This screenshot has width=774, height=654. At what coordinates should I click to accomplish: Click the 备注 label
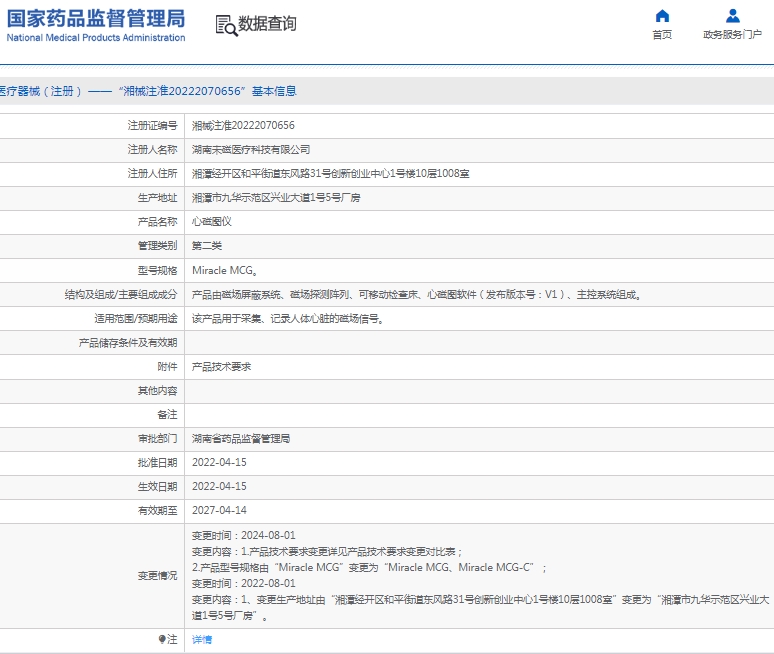tap(167, 415)
